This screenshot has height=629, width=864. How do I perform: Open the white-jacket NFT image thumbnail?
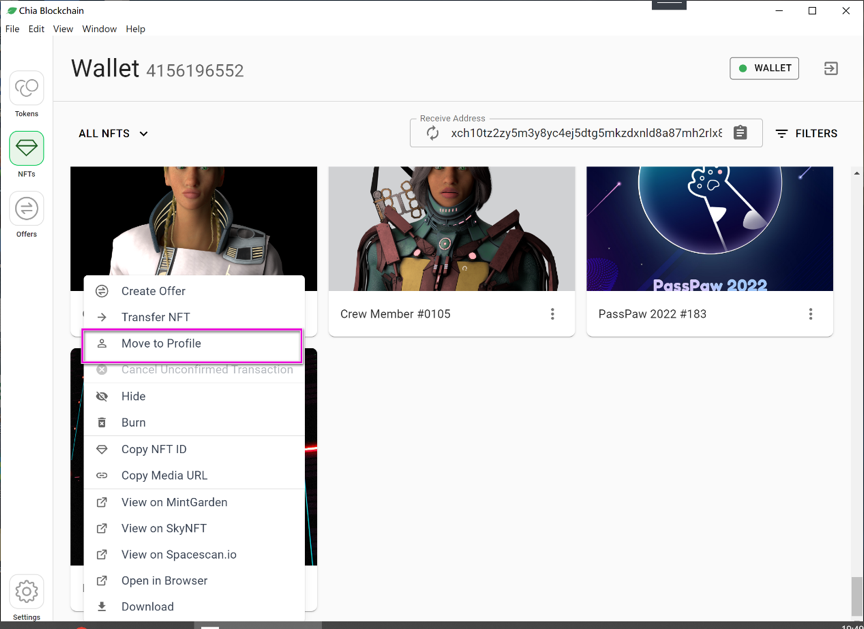pos(194,221)
